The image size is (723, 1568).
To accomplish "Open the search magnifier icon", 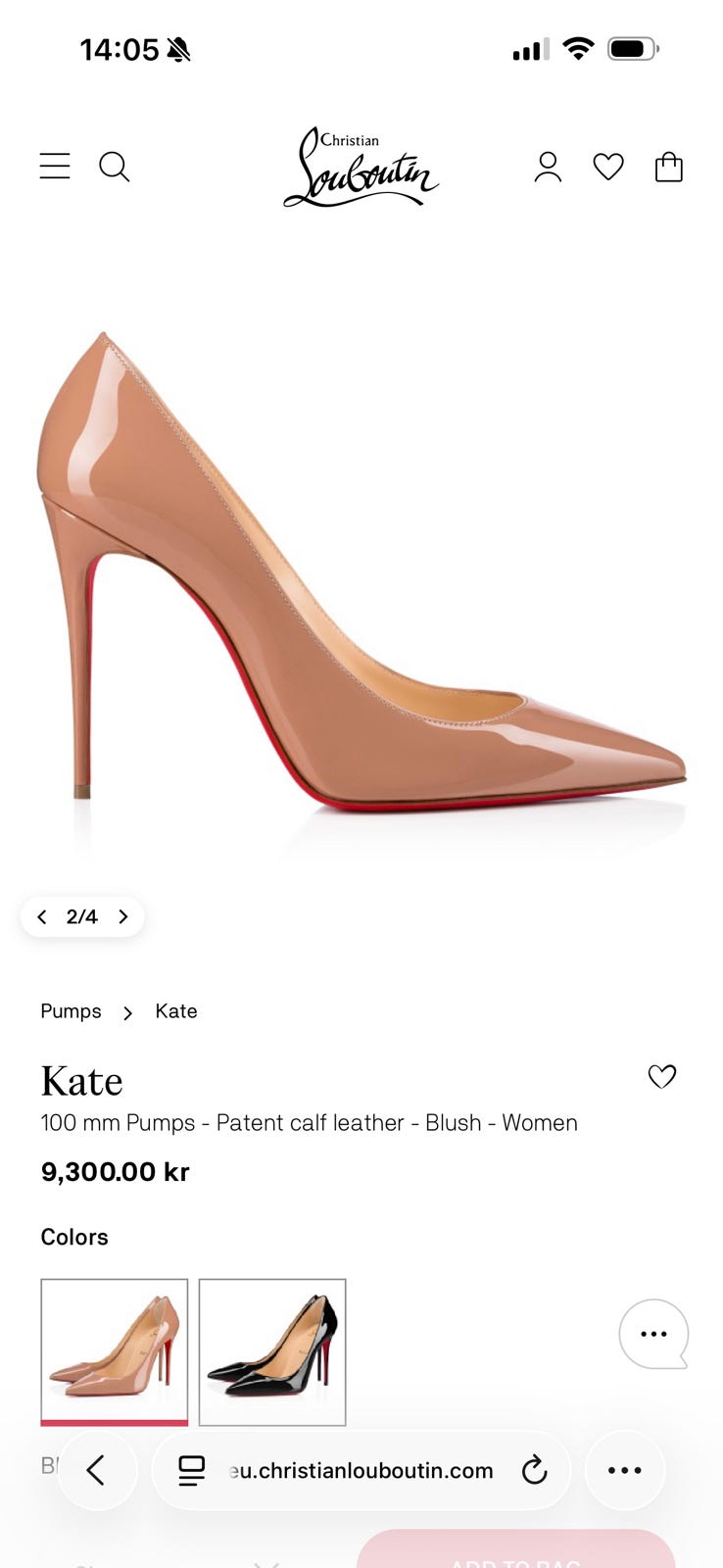I will click(x=115, y=167).
